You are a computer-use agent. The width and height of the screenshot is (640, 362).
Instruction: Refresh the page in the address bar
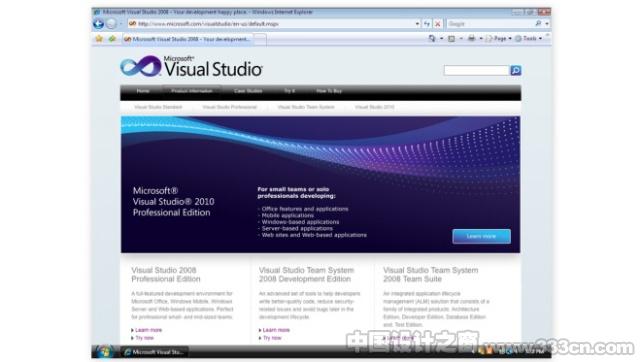tap(427, 24)
